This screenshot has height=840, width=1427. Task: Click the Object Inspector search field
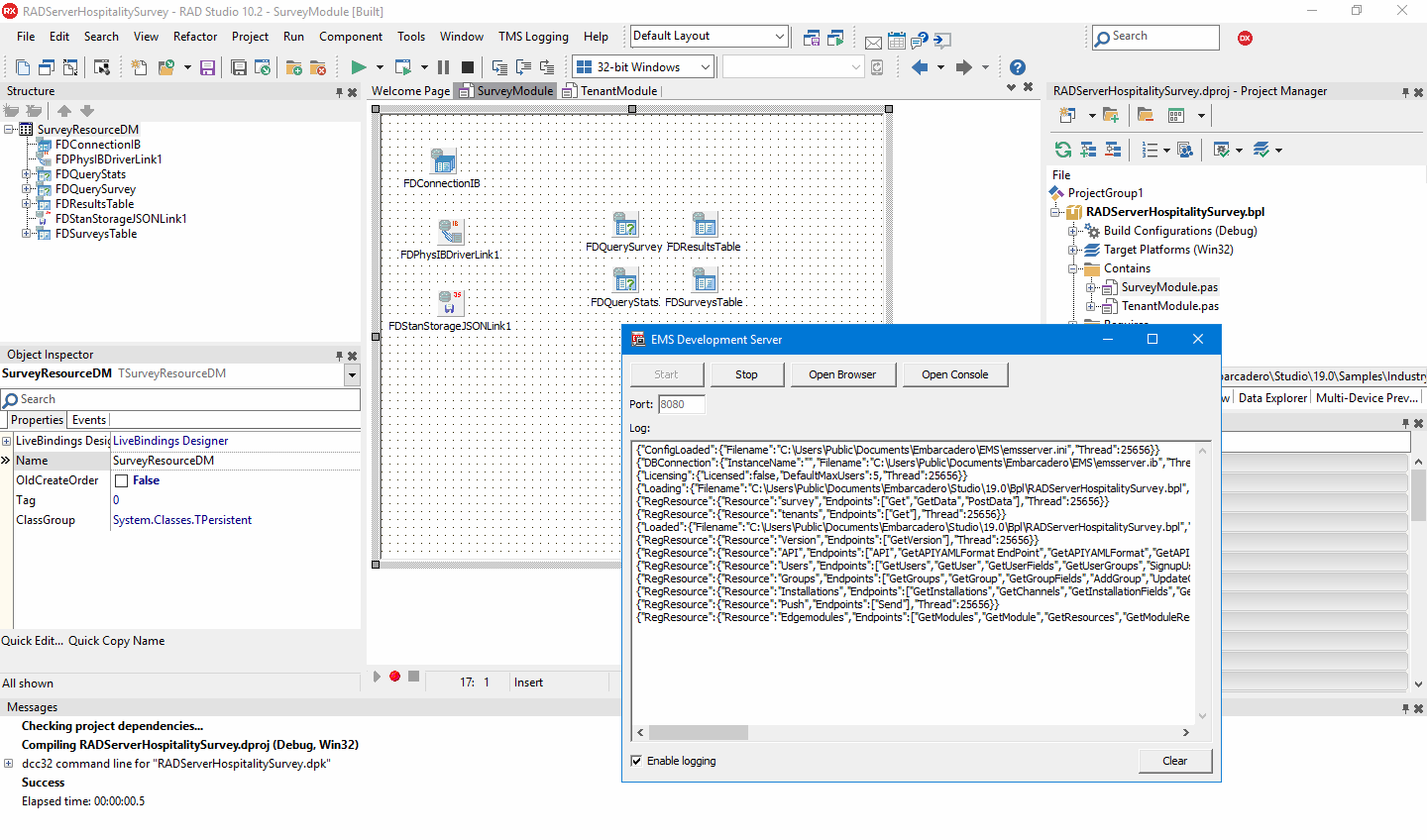(180, 399)
